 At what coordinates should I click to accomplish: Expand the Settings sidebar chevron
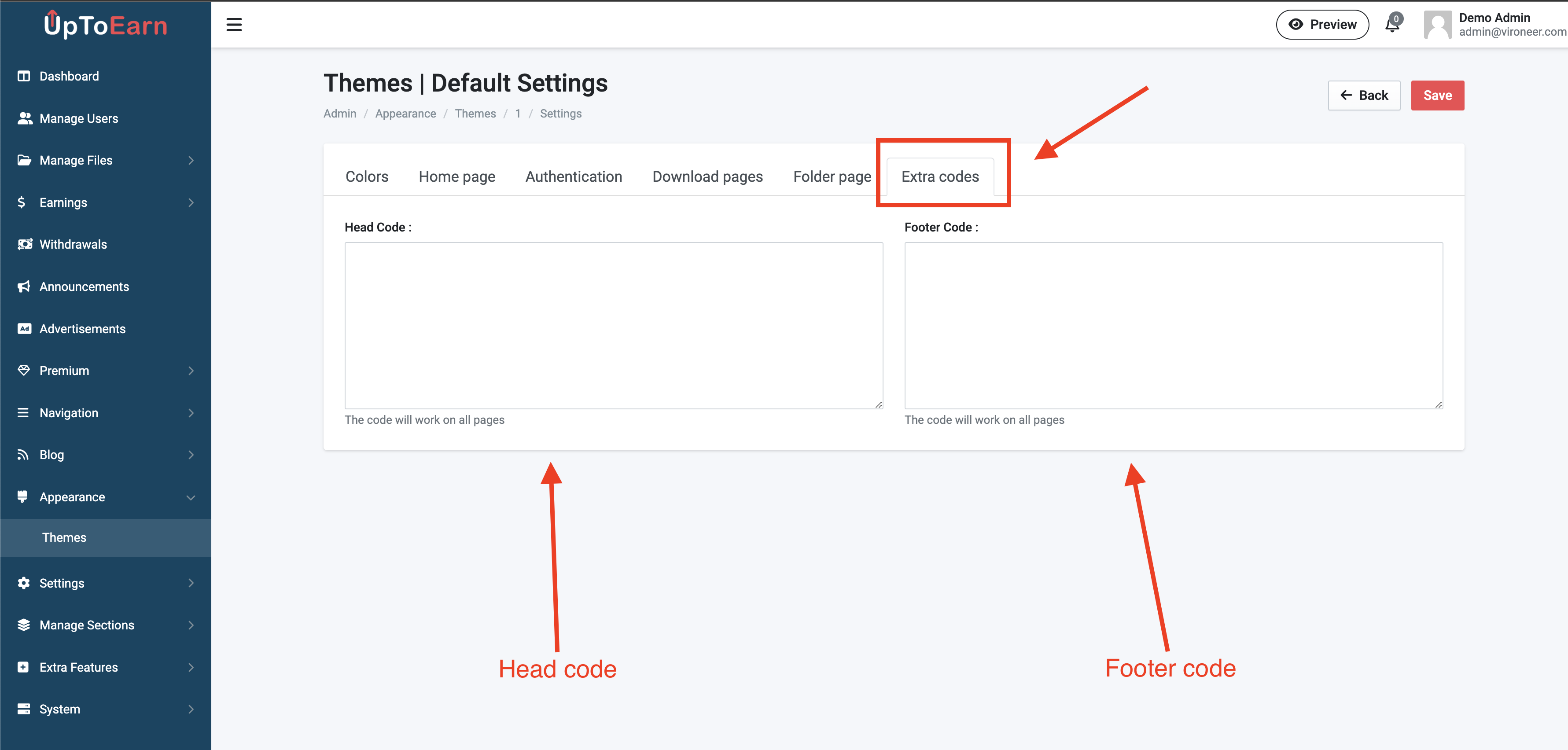[x=191, y=583]
